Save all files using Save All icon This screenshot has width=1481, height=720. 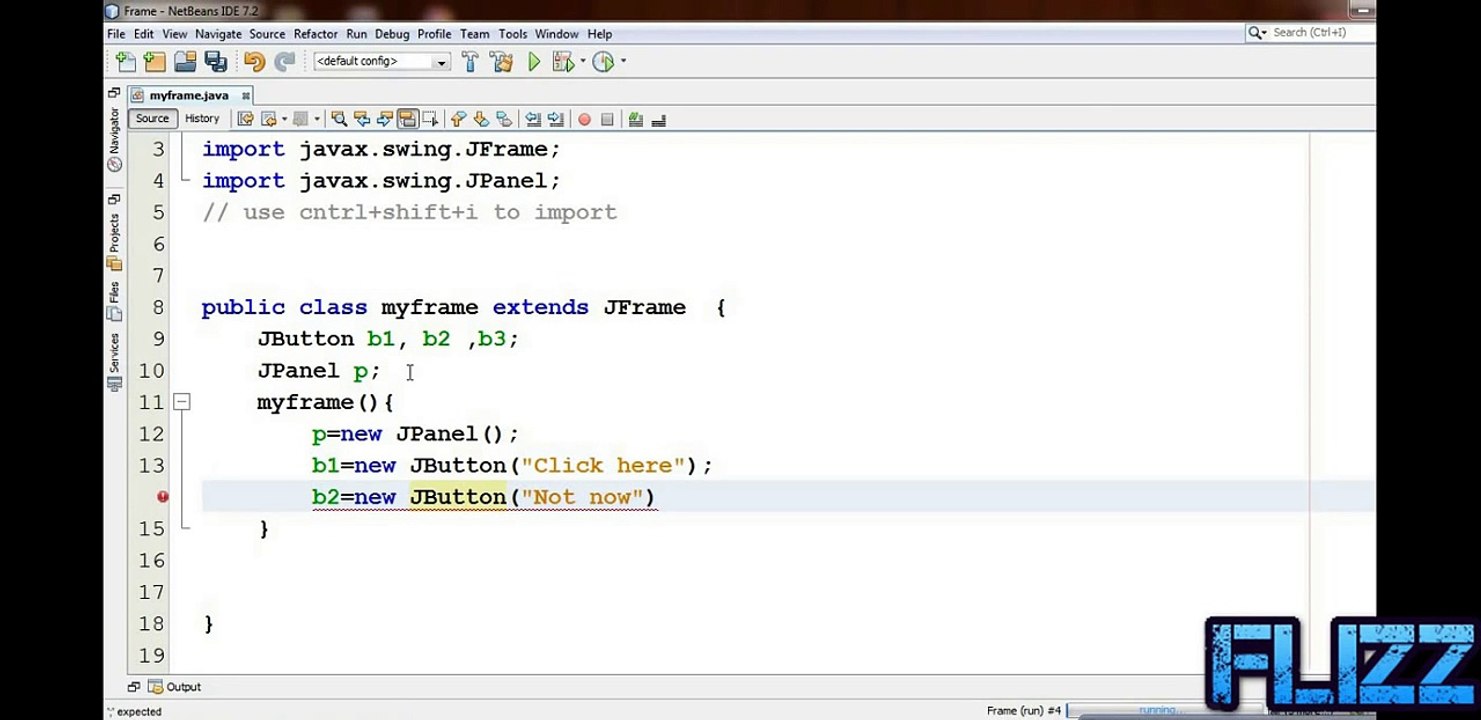tap(215, 62)
